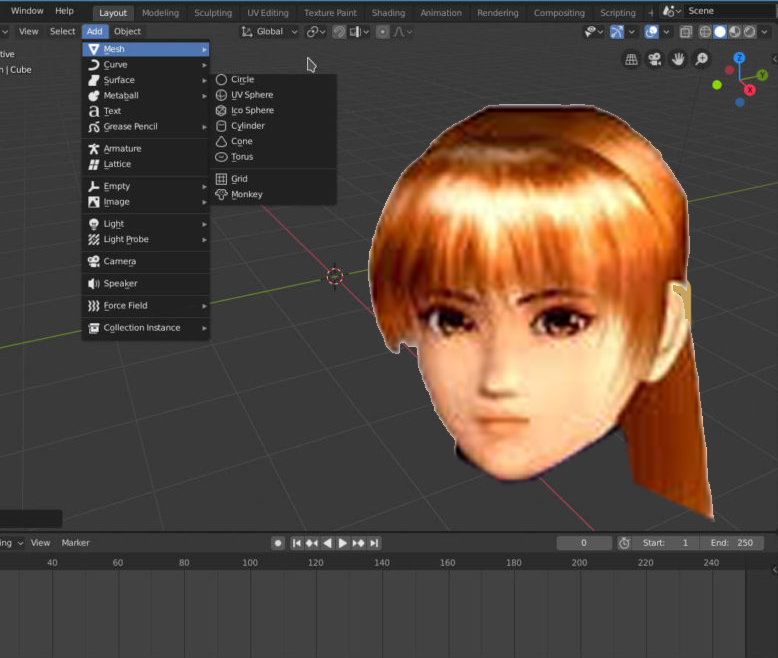Switch to the Rendering workspace tab
The image size is (778, 658).
[x=498, y=13]
